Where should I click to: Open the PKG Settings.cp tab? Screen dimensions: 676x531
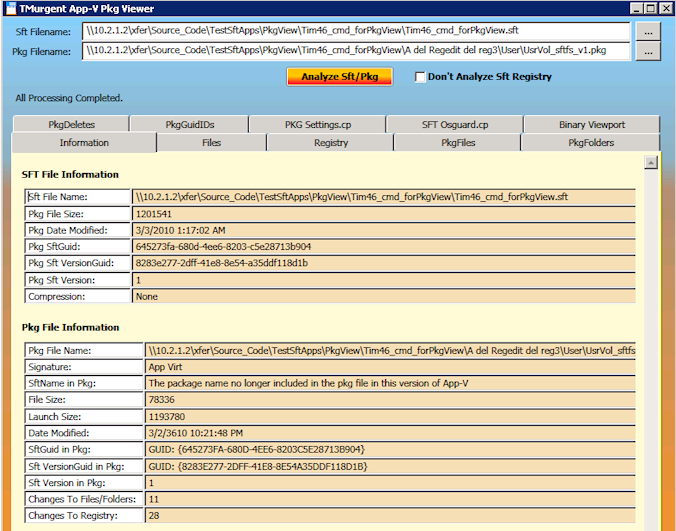point(318,125)
